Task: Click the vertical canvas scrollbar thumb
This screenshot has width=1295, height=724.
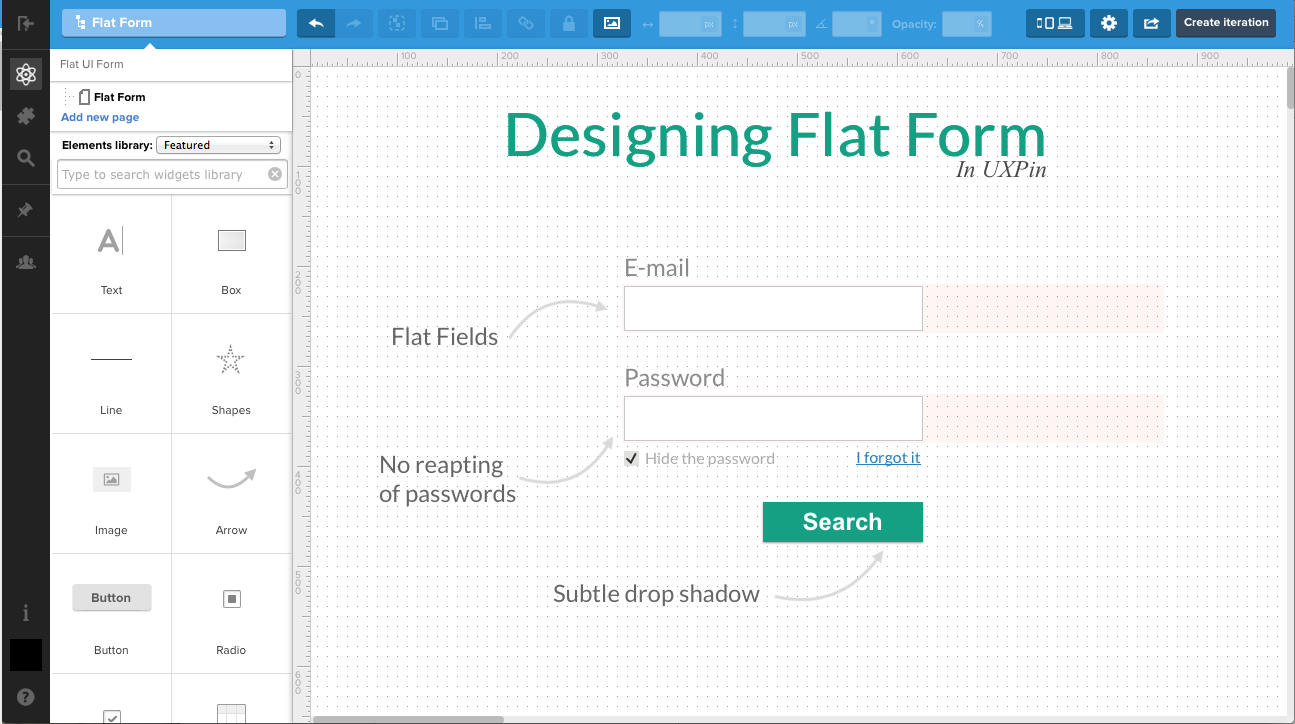Action: (x=1290, y=88)
